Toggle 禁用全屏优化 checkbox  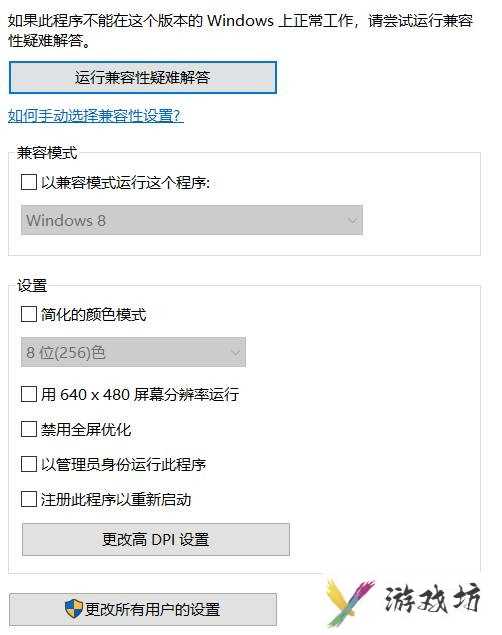coord(29,429)
